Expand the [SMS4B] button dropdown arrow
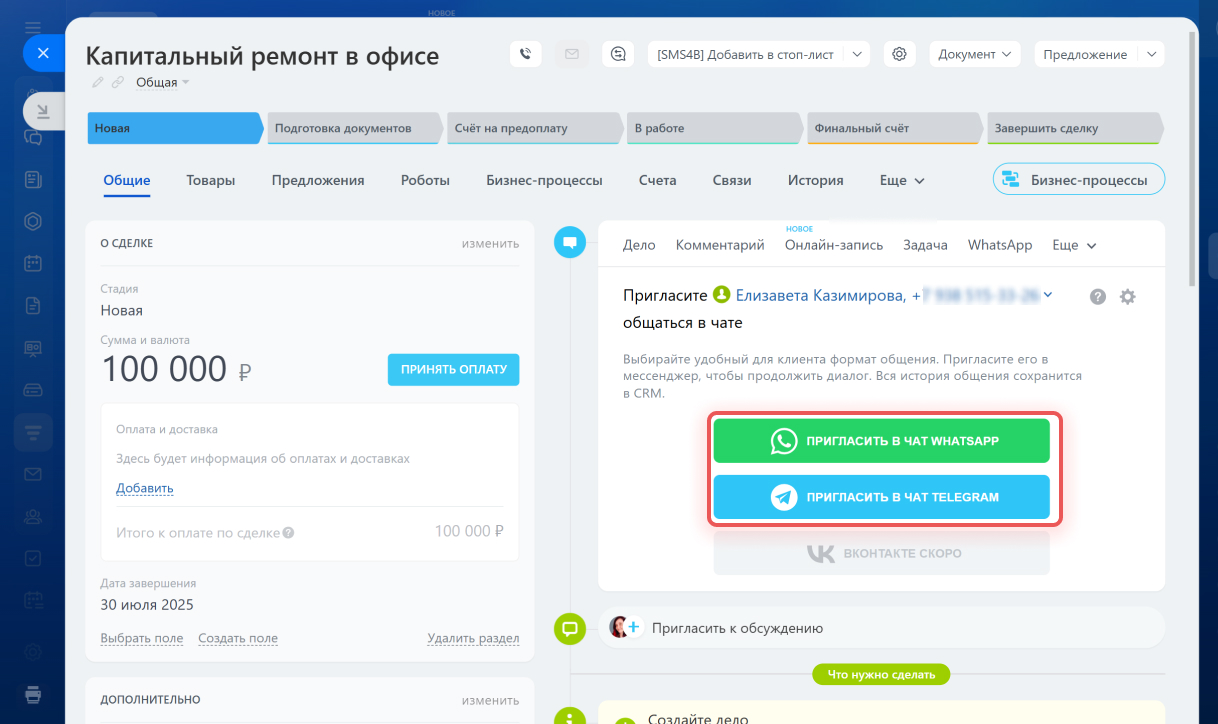This screenshot has height=724, width=1218. (857, 54)
